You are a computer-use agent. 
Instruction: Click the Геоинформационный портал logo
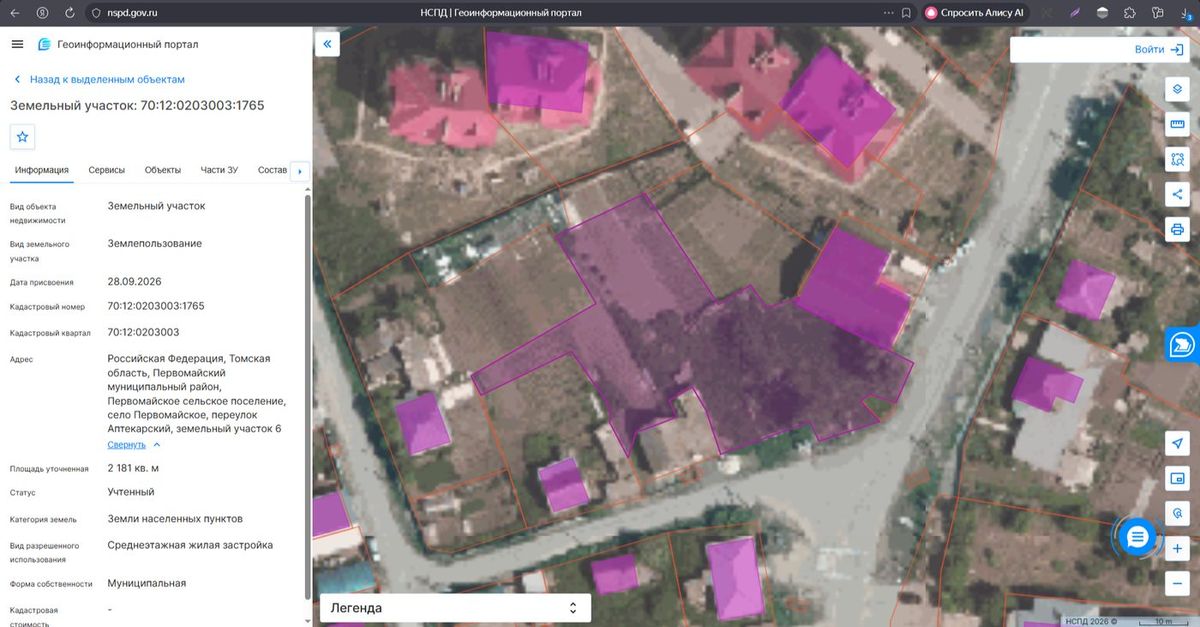coord(118,44)
